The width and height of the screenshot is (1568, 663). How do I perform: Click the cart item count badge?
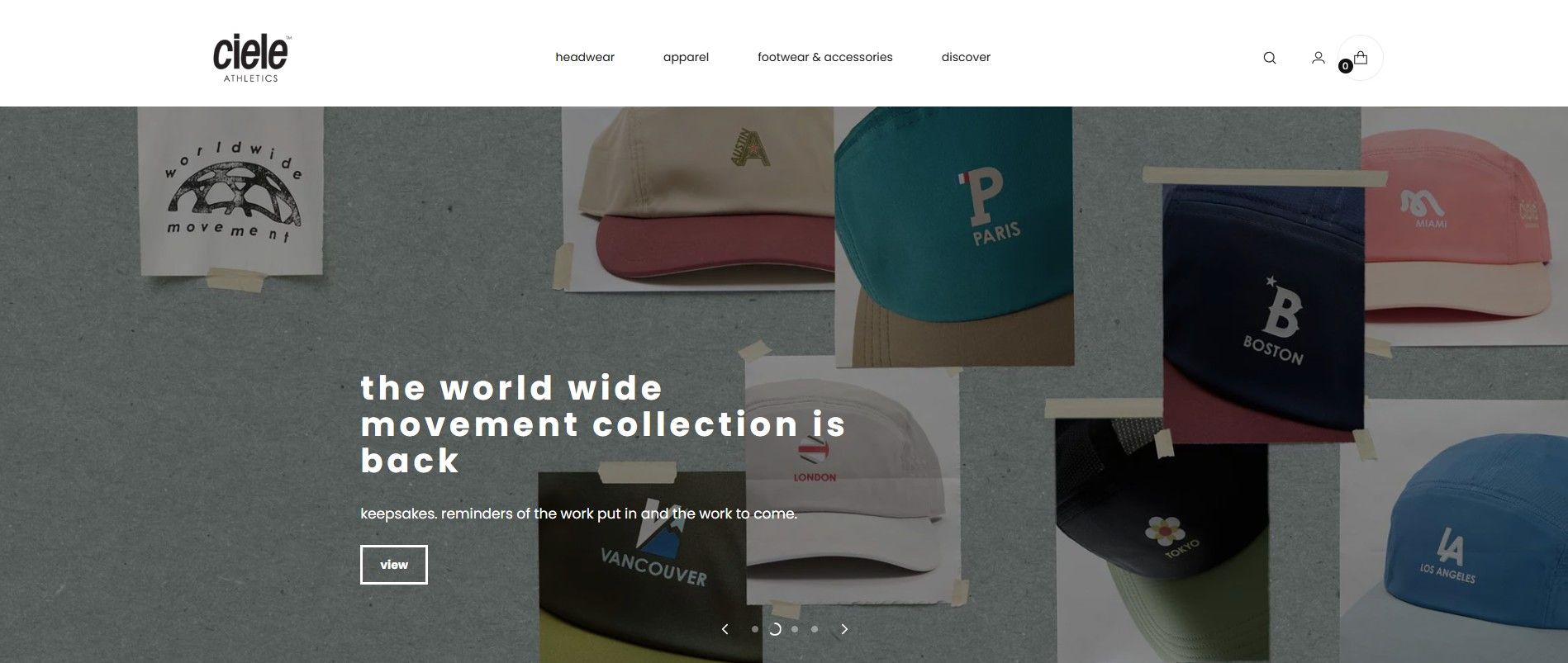click(1346, 66)
